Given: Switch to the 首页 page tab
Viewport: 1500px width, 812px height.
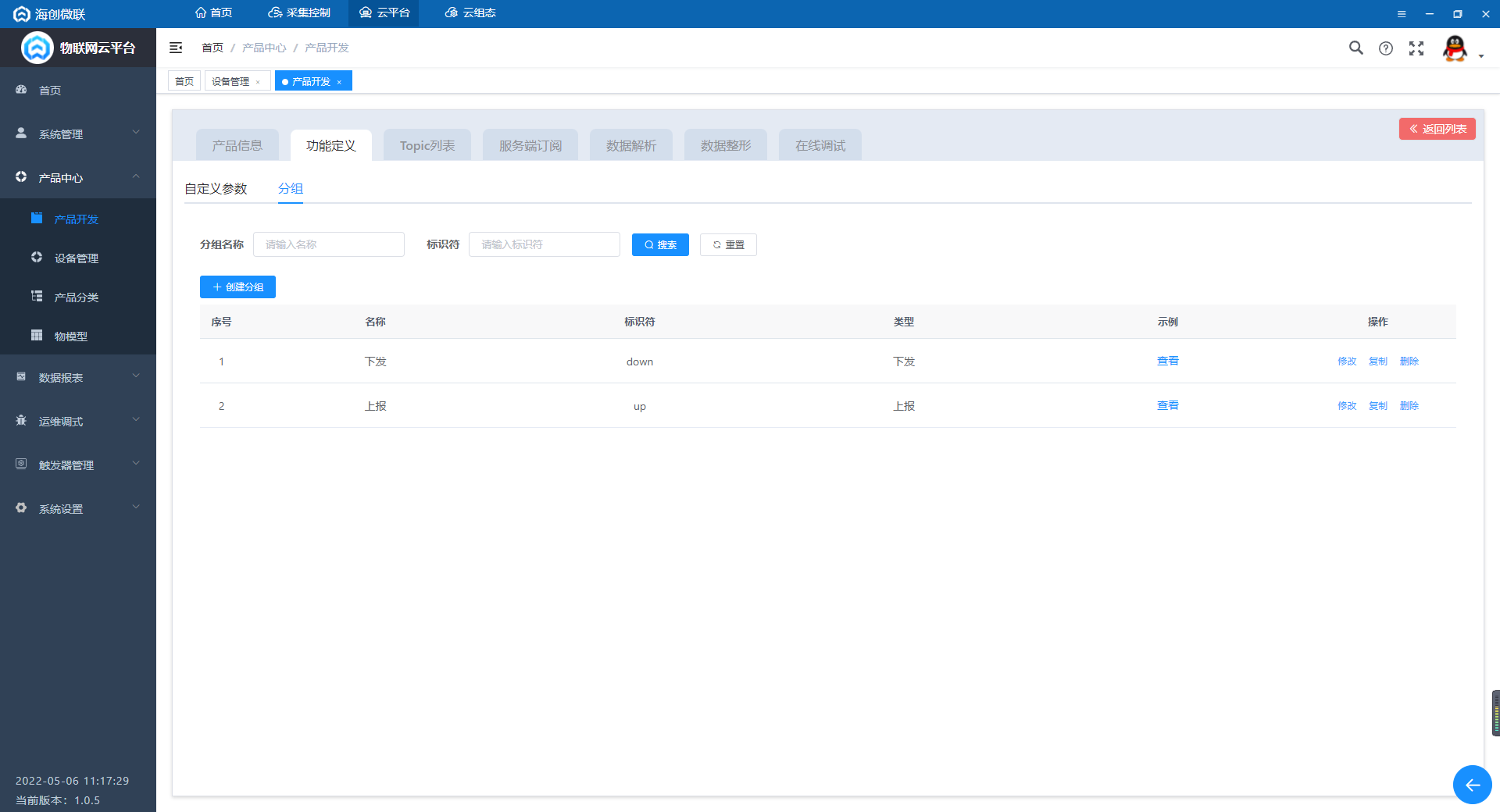Looking at the screenshot, I should point(184,81).
